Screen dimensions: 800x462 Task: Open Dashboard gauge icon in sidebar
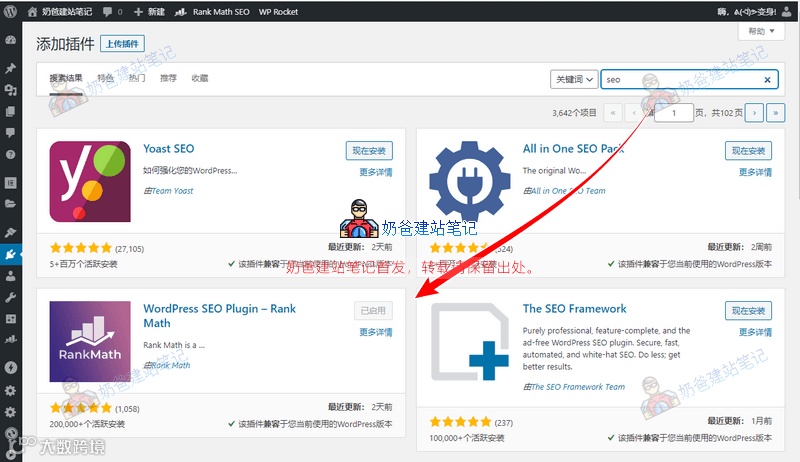tap(10, 40)
